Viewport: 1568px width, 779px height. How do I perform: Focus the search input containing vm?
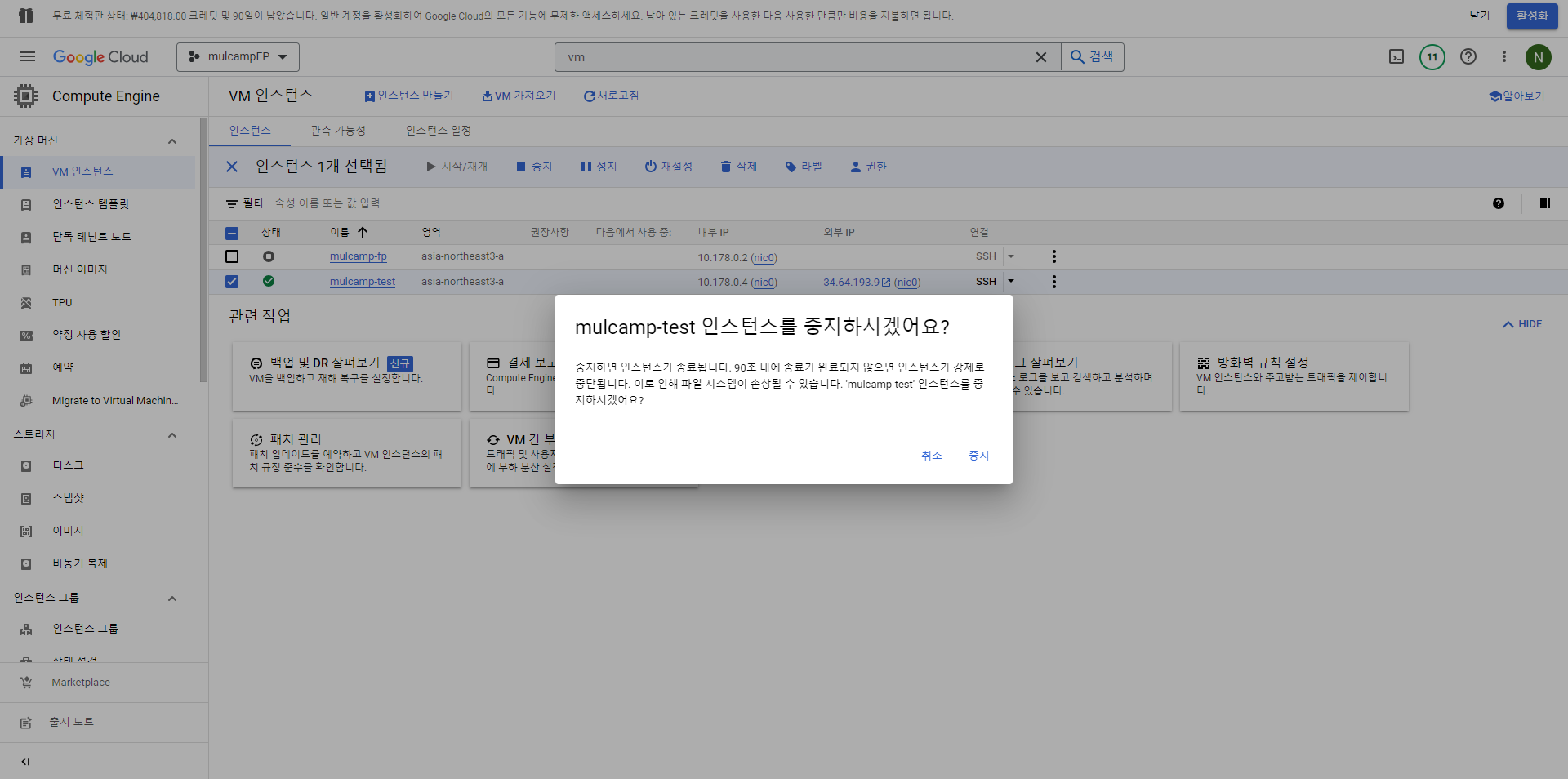pyautogui.click(x=792, y=56)
